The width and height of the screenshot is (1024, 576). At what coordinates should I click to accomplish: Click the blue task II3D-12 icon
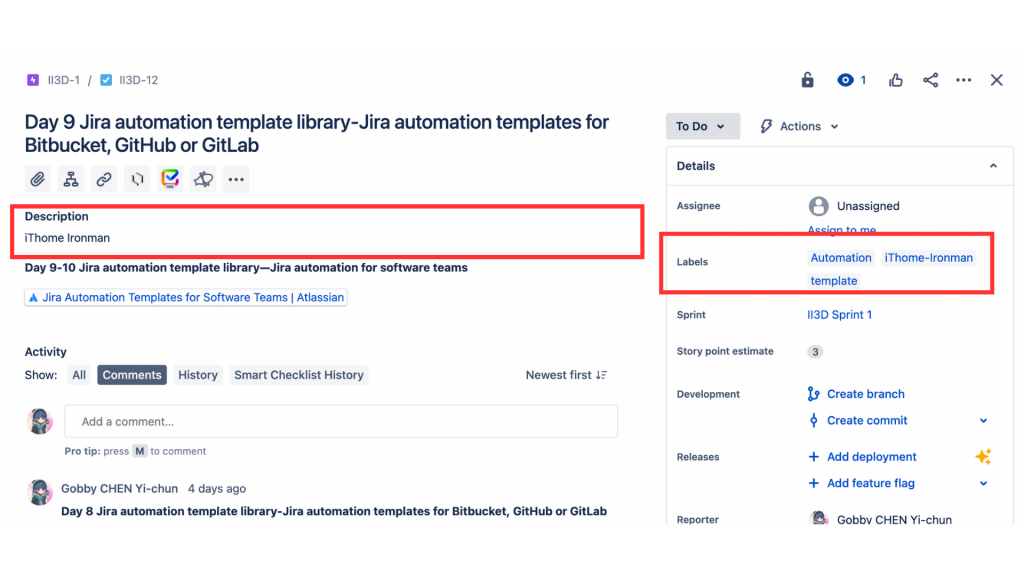[x=106, y=80]
